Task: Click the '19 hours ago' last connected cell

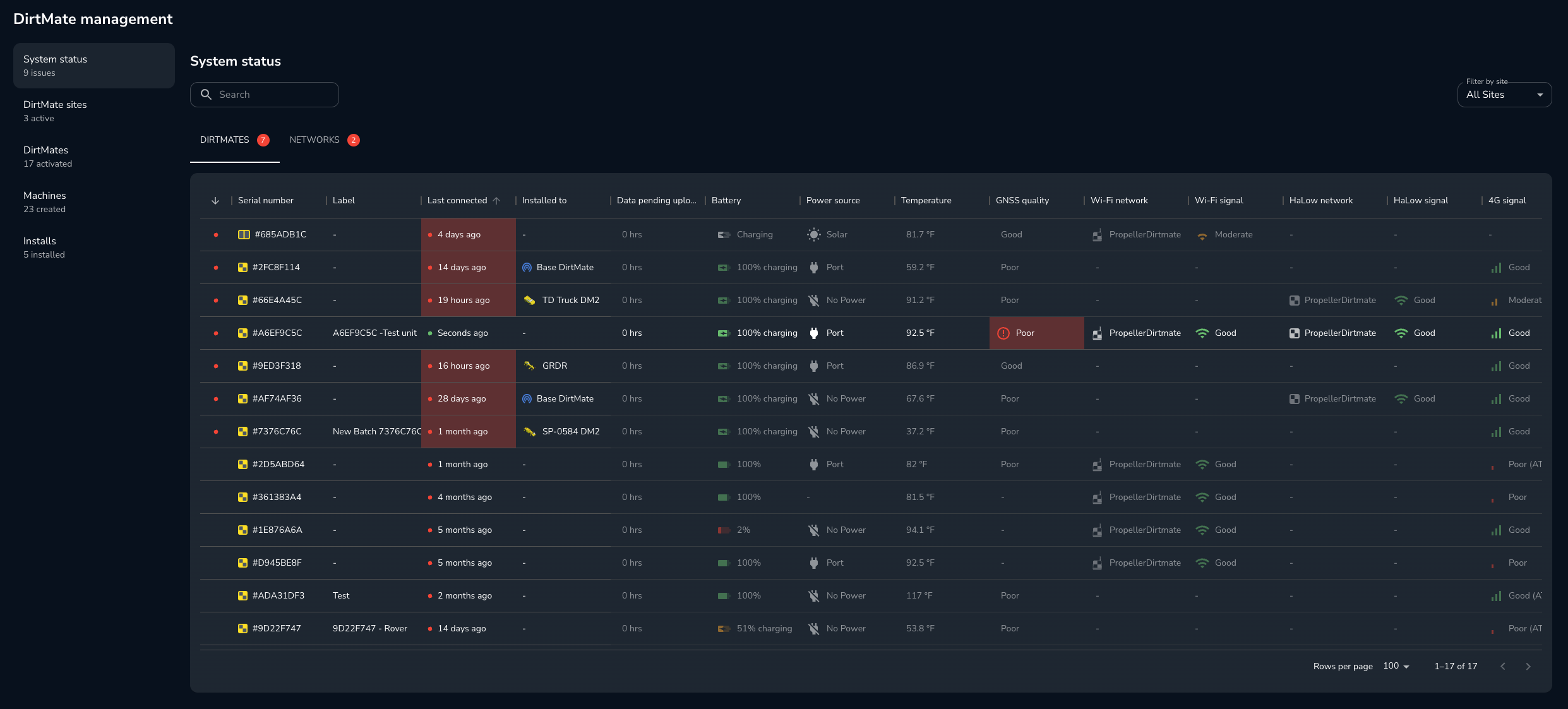Action: click(469, 301)
